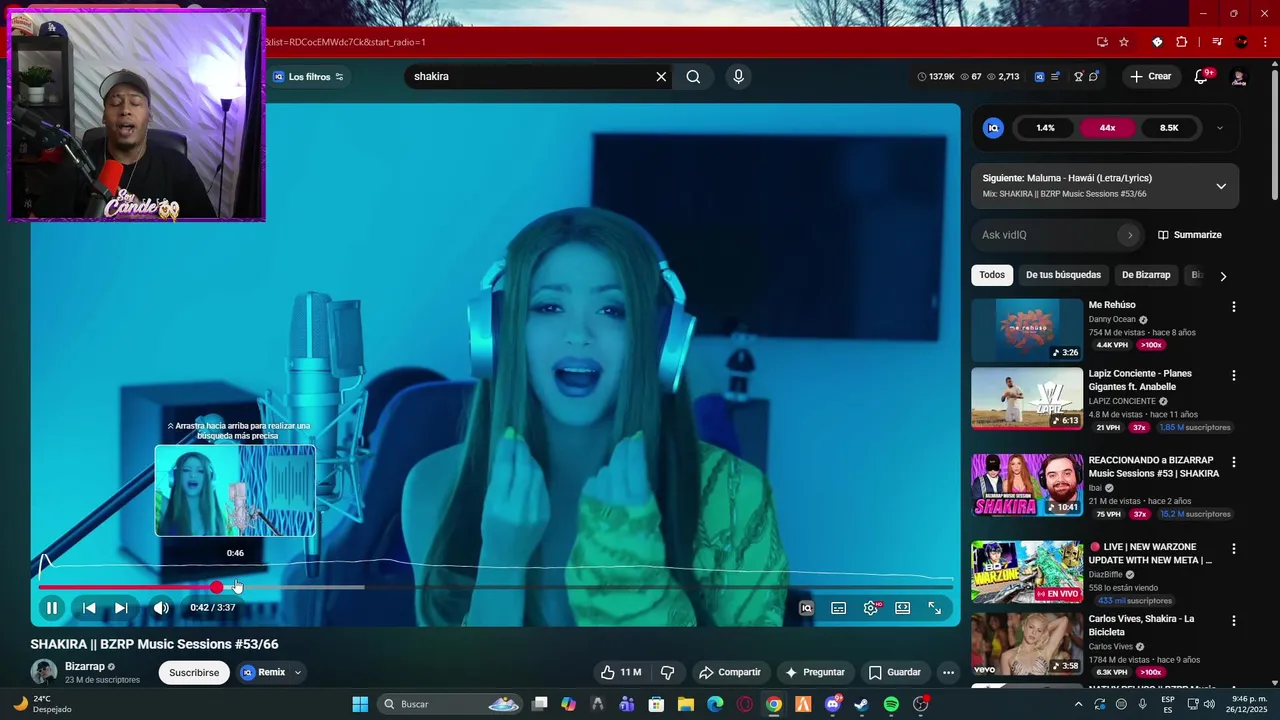Open the Carlos Vives, Shakira video title
The width and height of the screenshot is (1280, 720).
pyautogui.click(x=1142, y=625)
